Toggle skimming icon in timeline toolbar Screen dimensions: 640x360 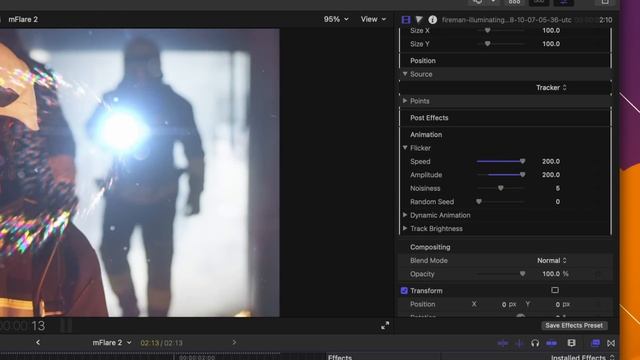tap(503, 343)
